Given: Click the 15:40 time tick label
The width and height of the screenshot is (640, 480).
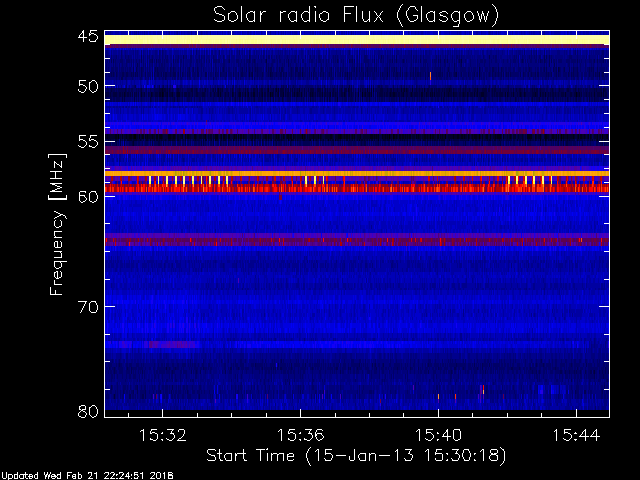Looking at the screenshot, I should coord(439,435).
